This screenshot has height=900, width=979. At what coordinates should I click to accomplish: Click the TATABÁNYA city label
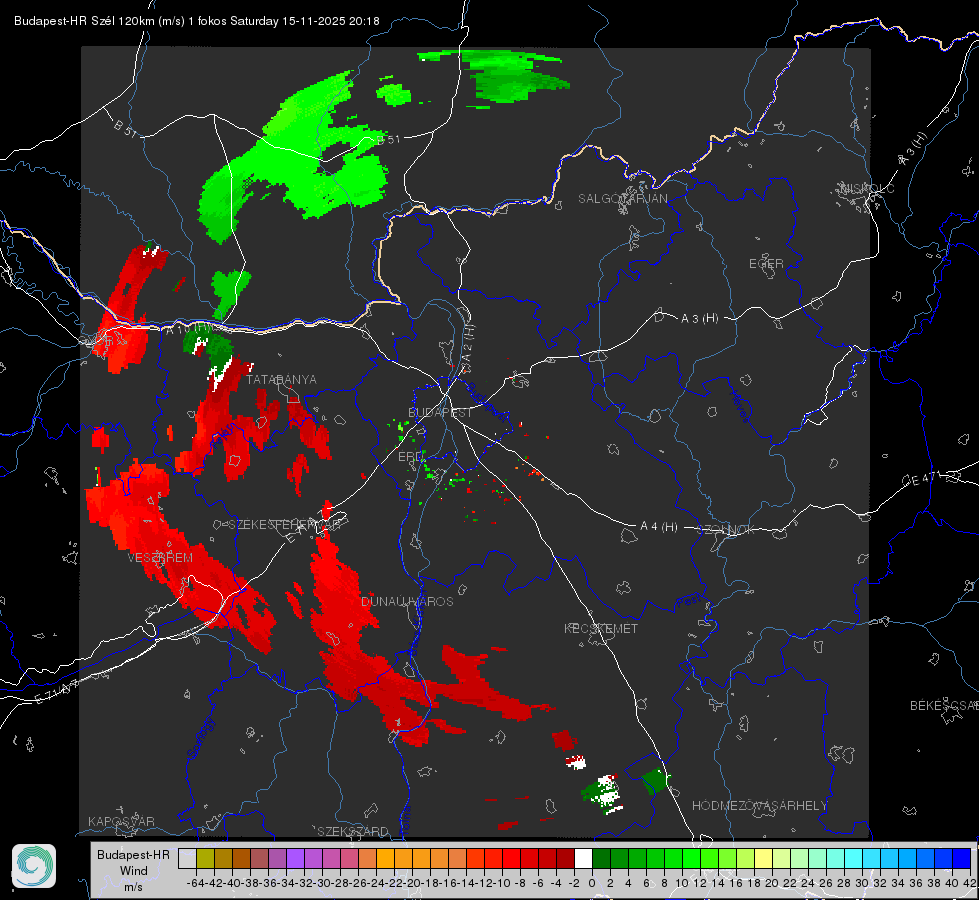281,380
